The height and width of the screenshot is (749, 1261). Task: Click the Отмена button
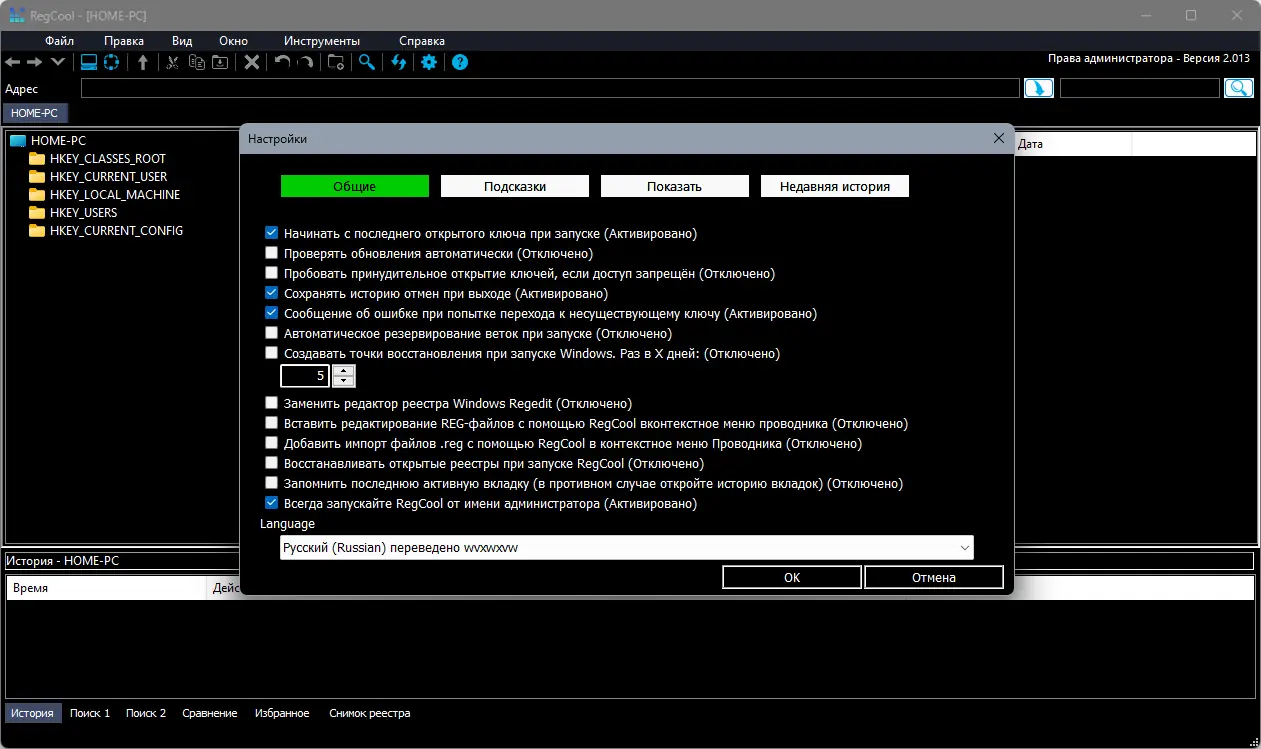(x=934, y=577)
